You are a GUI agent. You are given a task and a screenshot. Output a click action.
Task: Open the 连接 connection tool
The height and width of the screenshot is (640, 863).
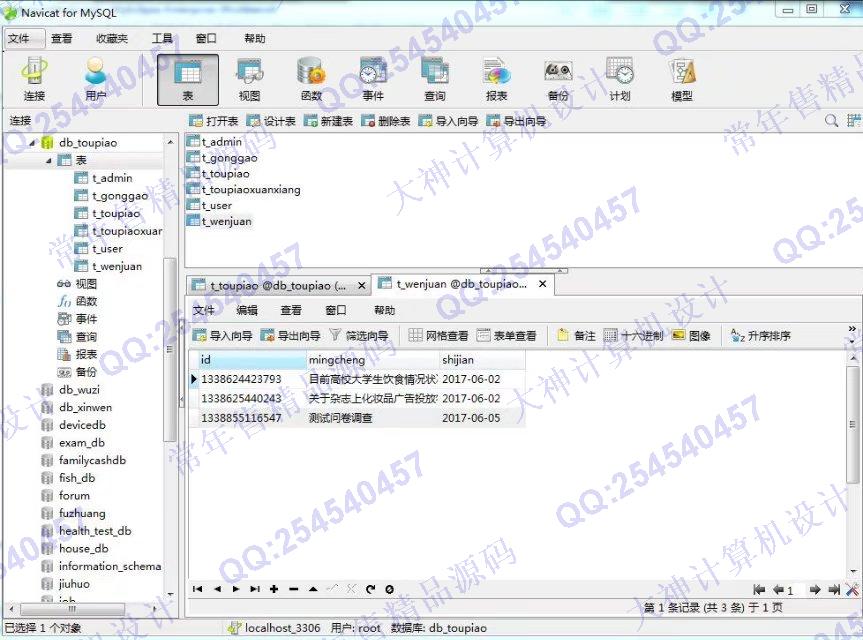[x=34, y=80]
